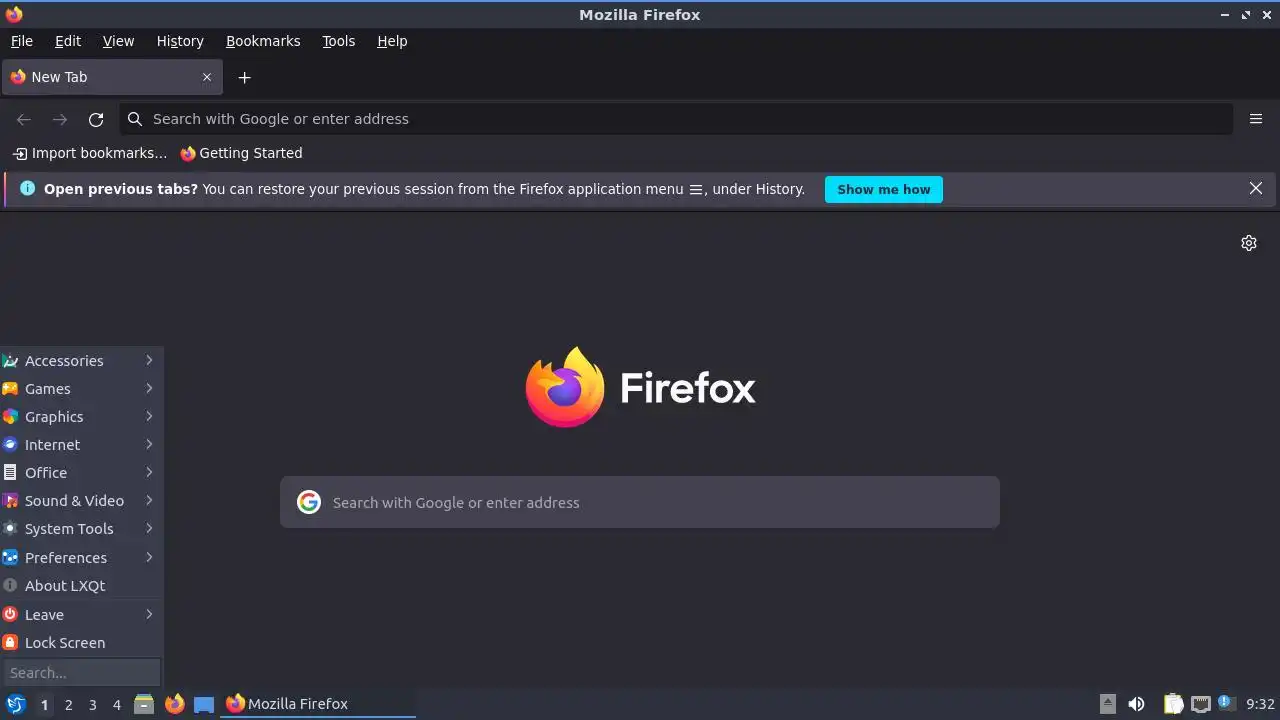This screenshot has height=720, width=1280.
Task: Expand the Leave submenu
Action: (x=81, y=614)
